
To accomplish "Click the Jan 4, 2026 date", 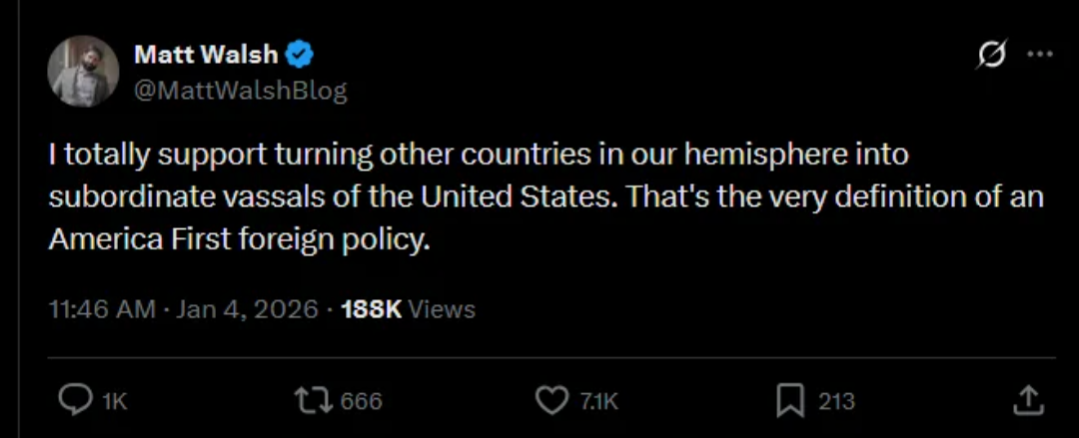I will click(x=248, y=309).
